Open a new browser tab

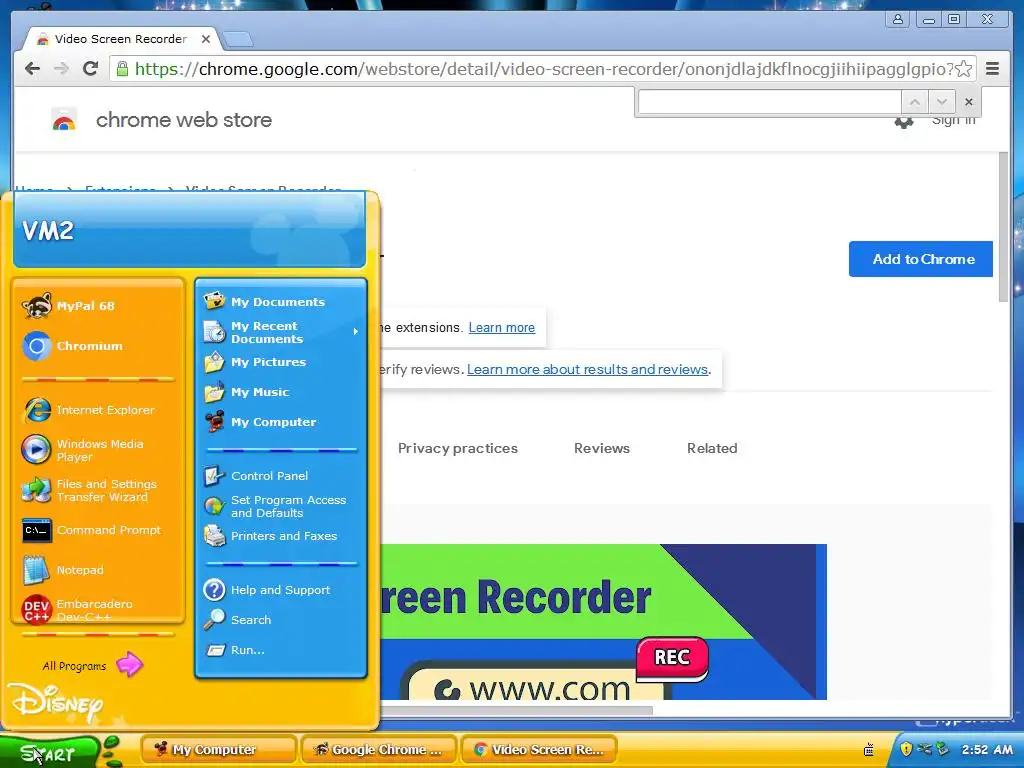(x=238, y=40)
